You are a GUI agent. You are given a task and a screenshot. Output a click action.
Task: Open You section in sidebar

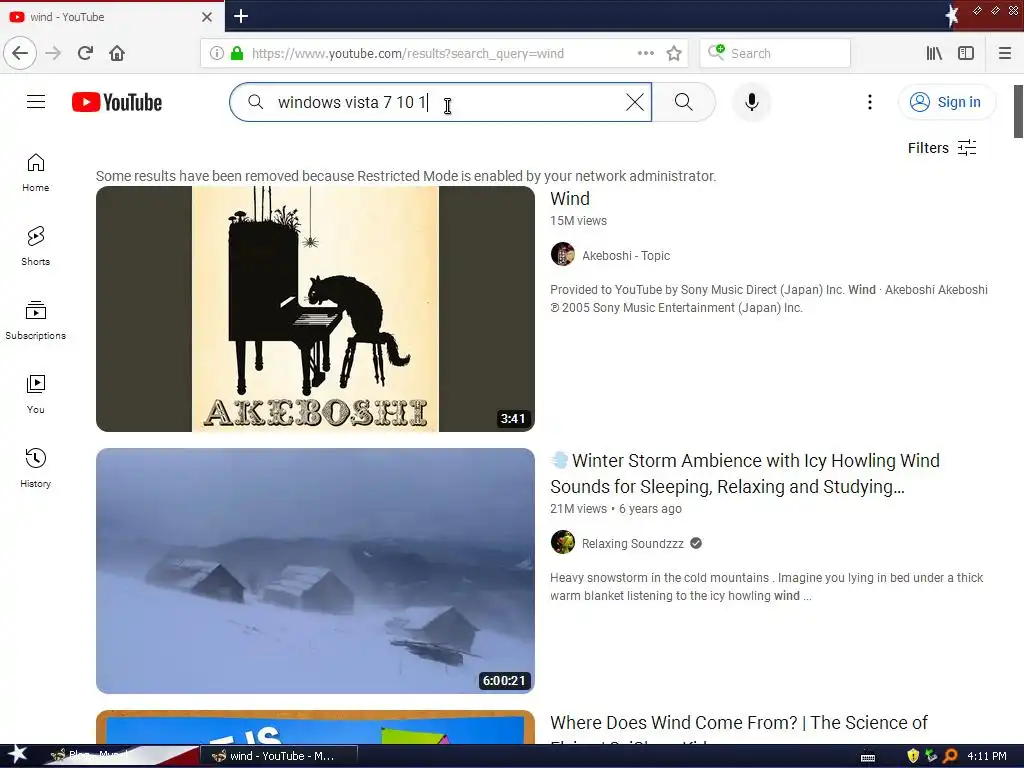click(x=36, y=394)
